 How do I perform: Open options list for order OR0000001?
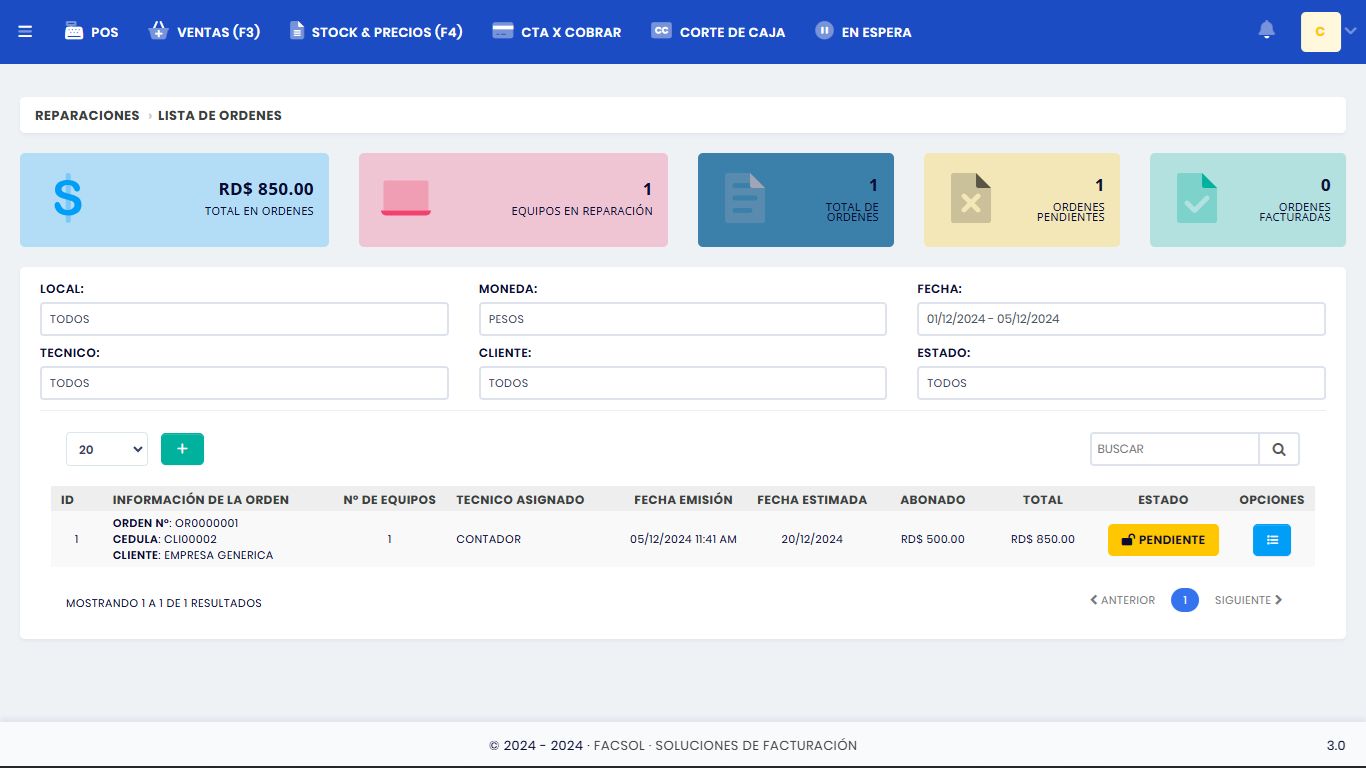(x=1271, y=540)
